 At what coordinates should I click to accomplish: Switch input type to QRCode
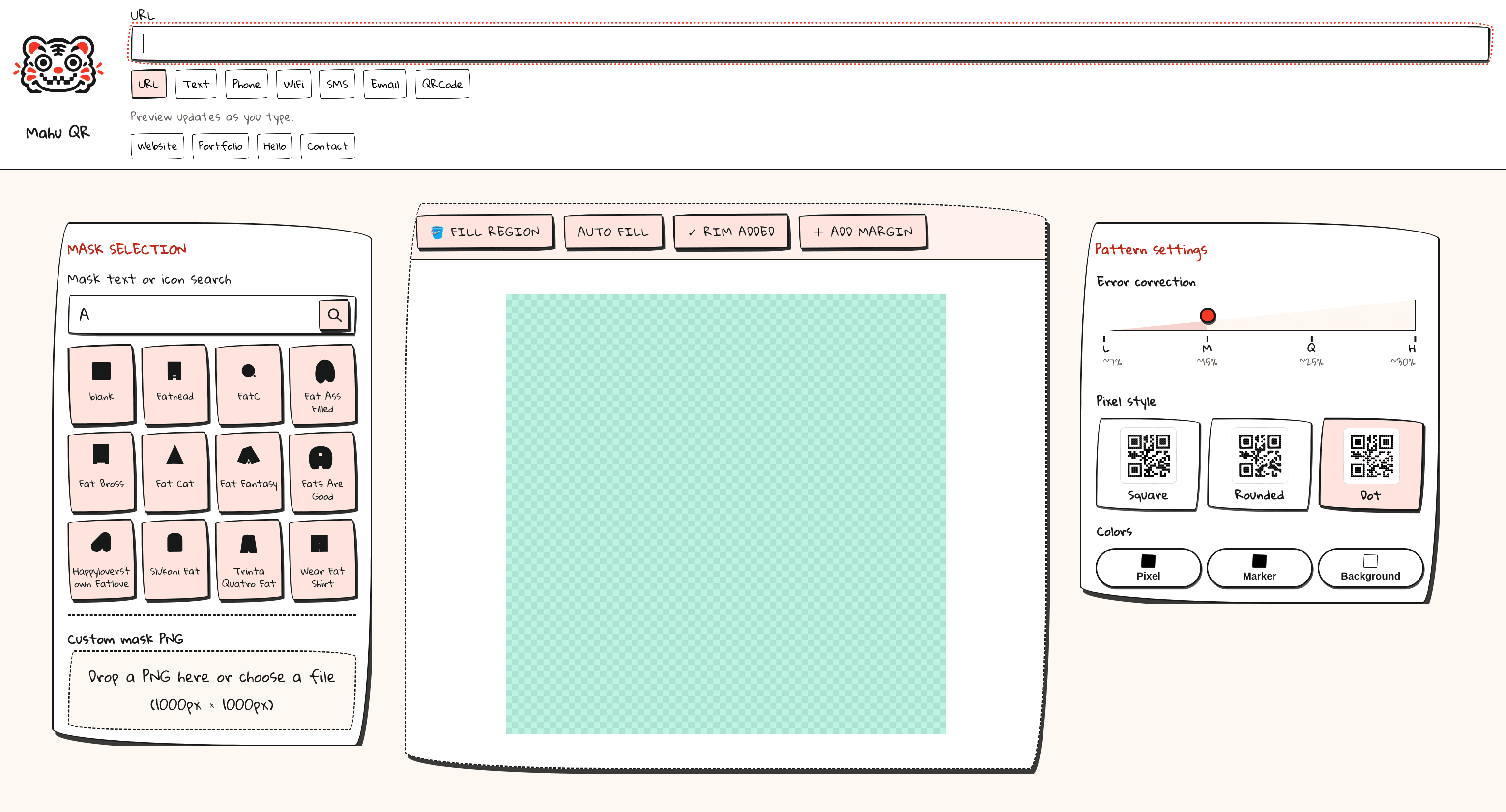click(x=442, y=84)
